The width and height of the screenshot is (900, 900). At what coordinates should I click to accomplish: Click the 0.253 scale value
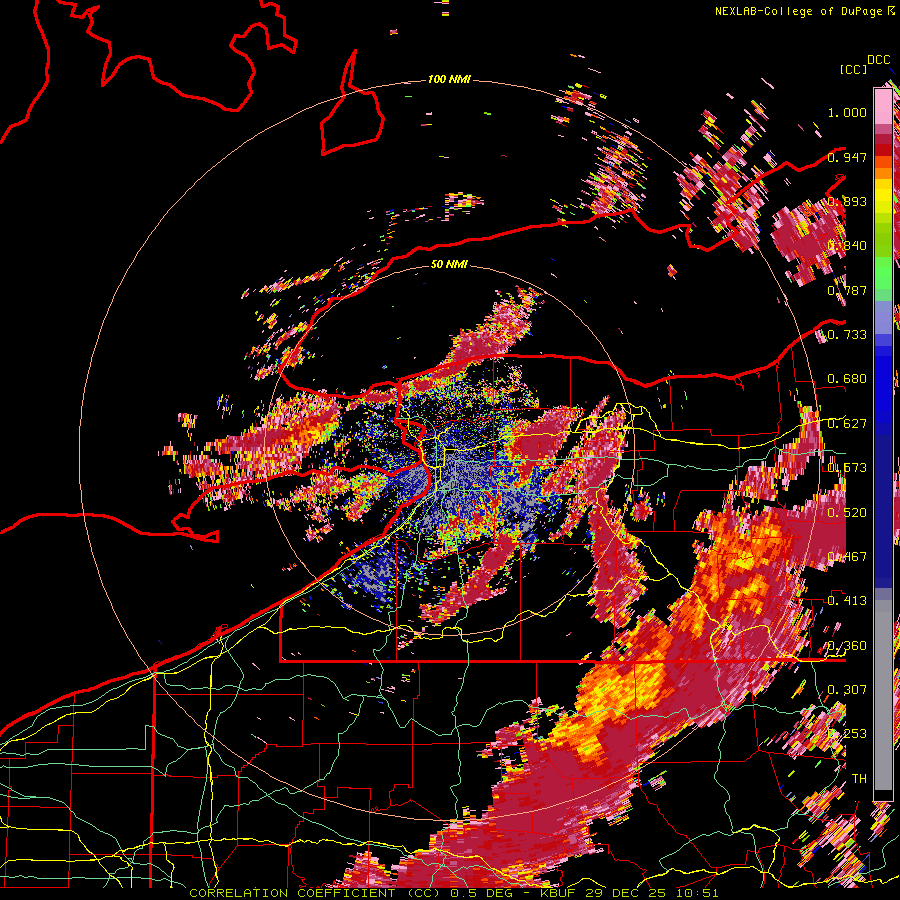click(x=847, y=734)
